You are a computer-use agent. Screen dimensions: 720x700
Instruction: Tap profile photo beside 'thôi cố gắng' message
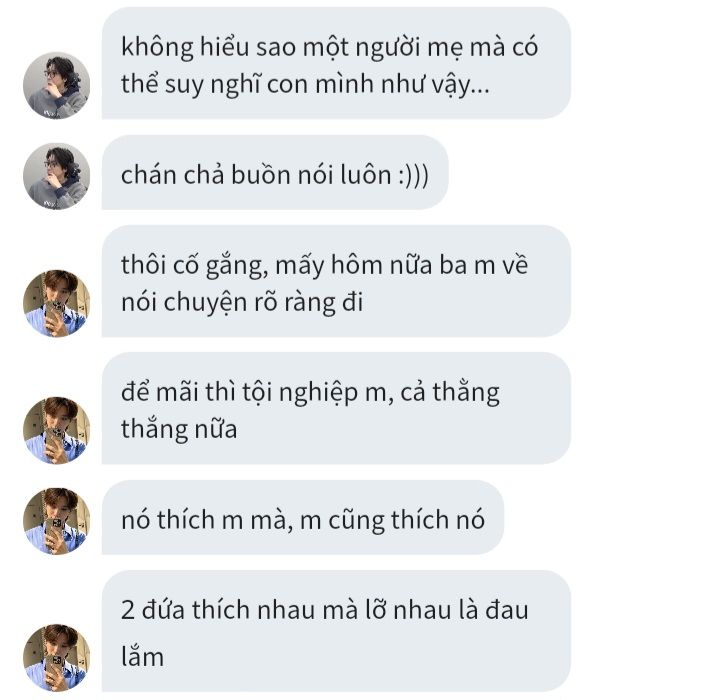[56, 303]
